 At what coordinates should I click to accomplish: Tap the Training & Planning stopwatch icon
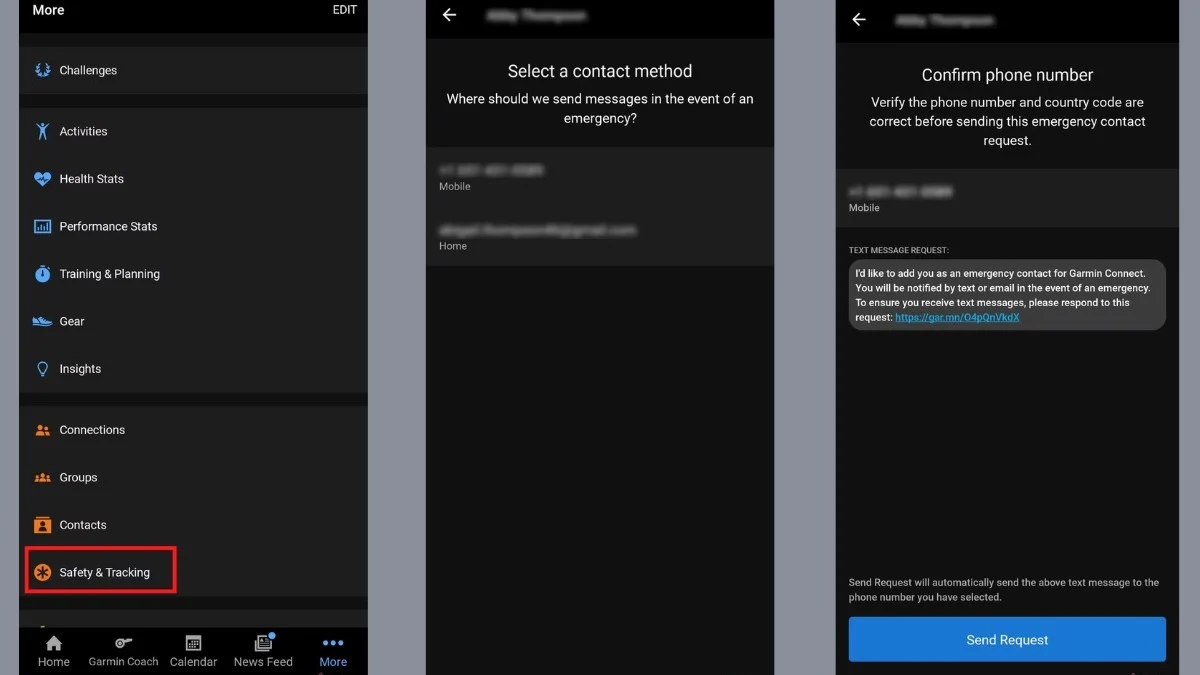click(x=42, y=274)
